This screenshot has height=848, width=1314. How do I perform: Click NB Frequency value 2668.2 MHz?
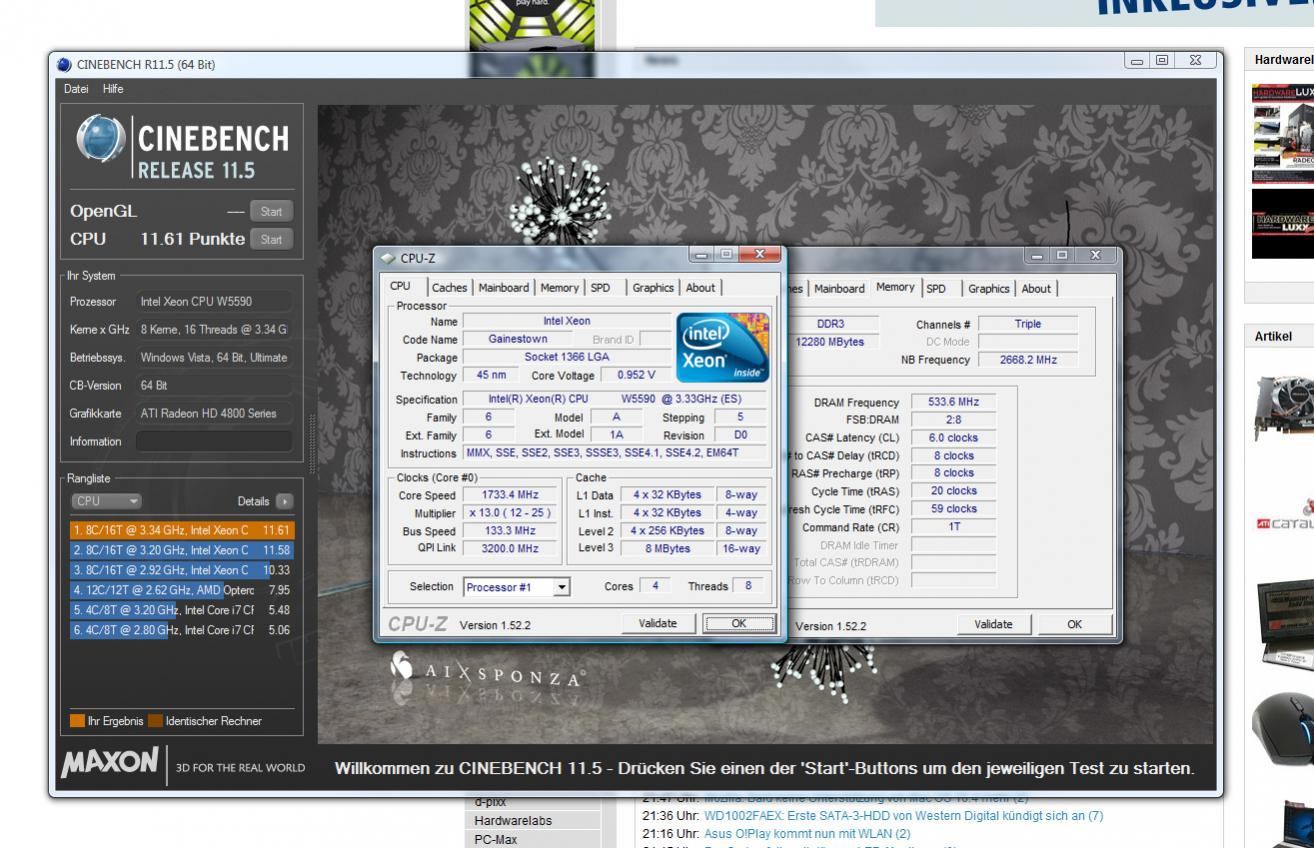1027,359
